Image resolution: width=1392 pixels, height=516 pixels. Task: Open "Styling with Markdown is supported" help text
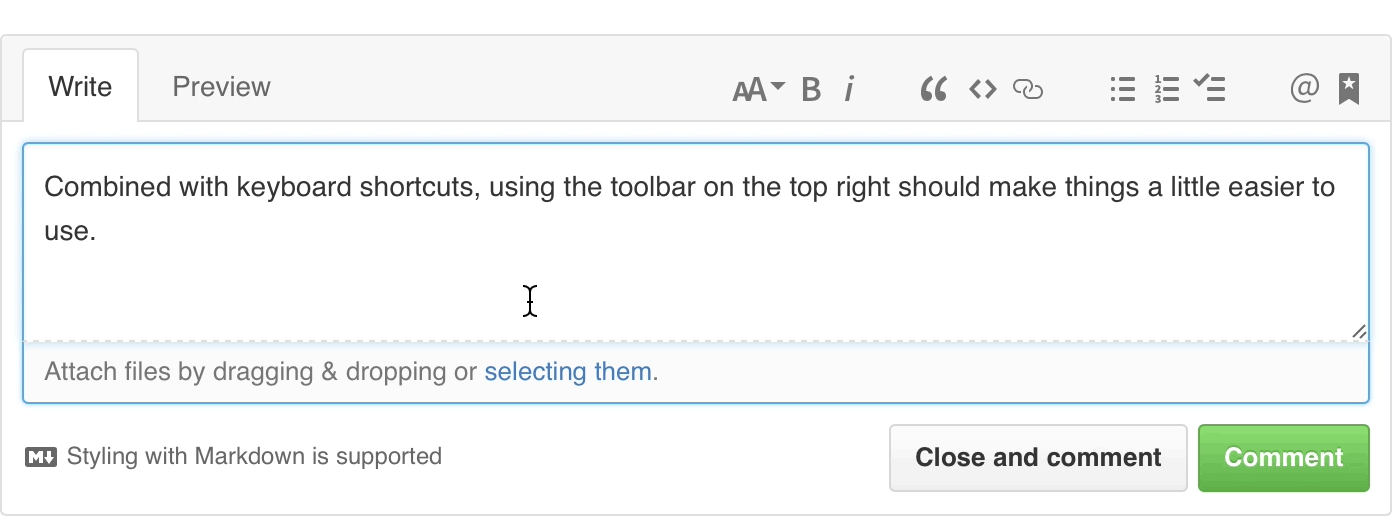254,457
